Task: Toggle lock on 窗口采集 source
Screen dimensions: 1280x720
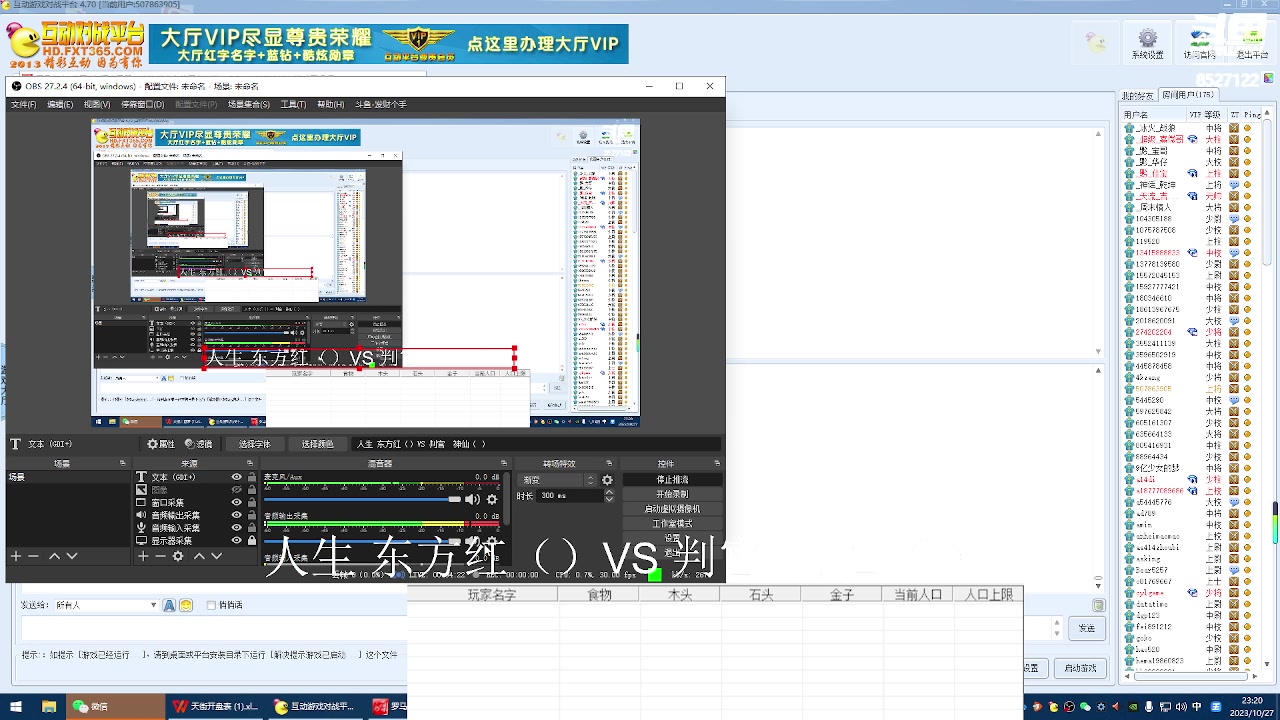Action: (251, 503)
